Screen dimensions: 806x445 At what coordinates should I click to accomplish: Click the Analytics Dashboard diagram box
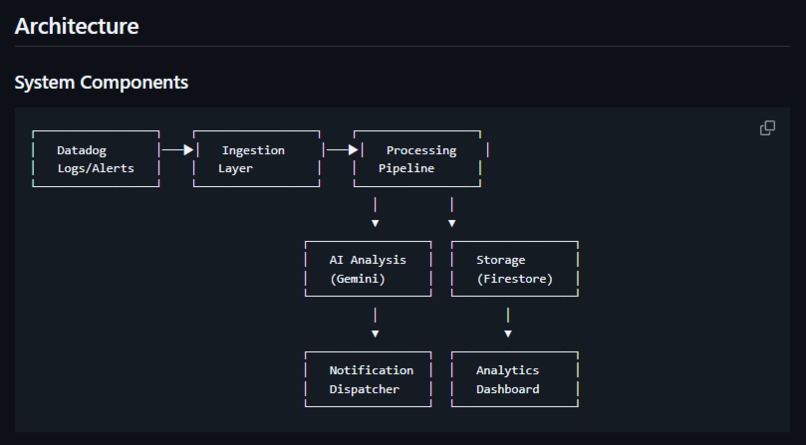tap(514, 379)
